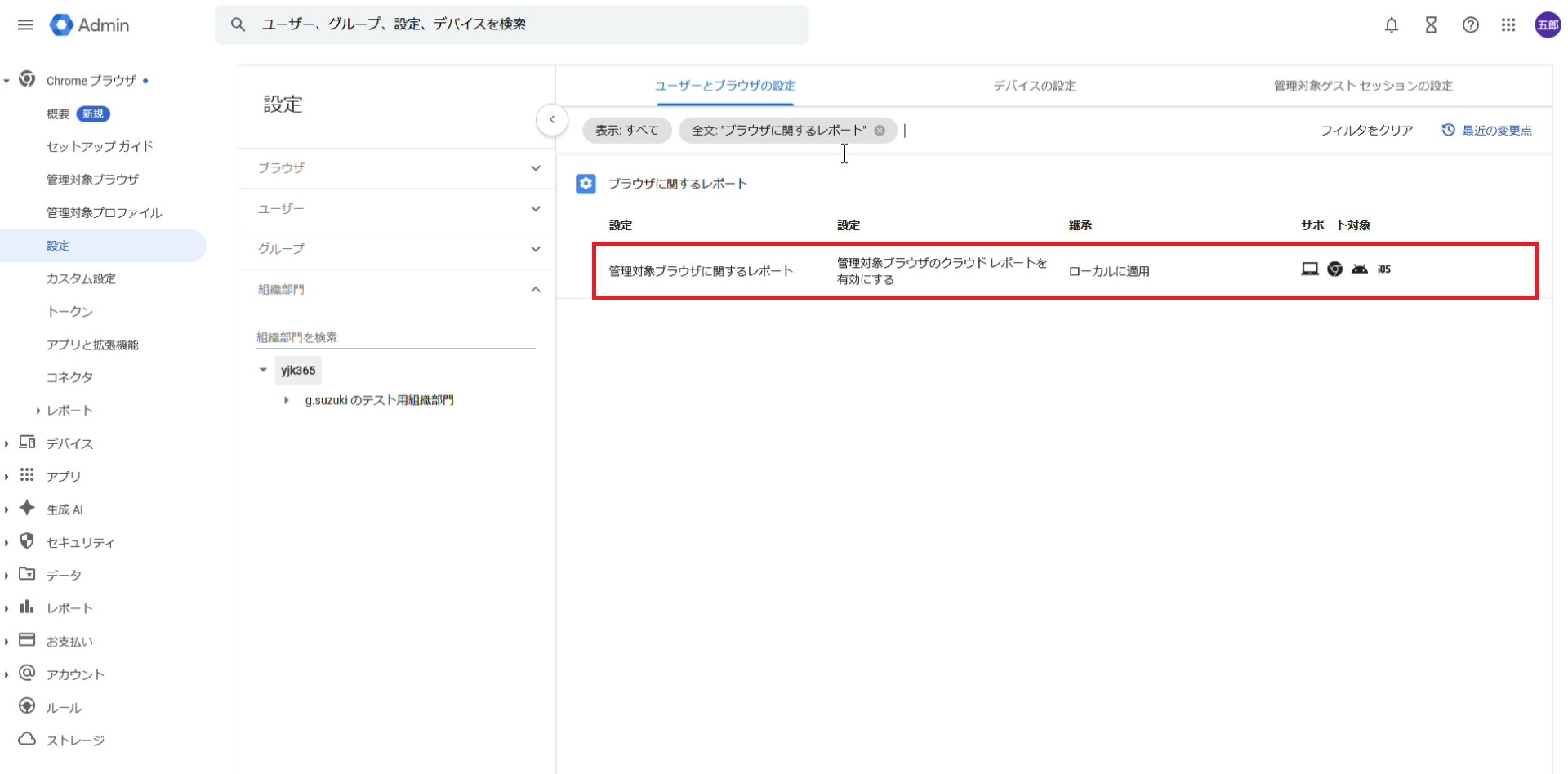
Task: Select g.suzuki のテスト用組織部門 in tree
Action: pyautogui.click(x=379, y=400)
